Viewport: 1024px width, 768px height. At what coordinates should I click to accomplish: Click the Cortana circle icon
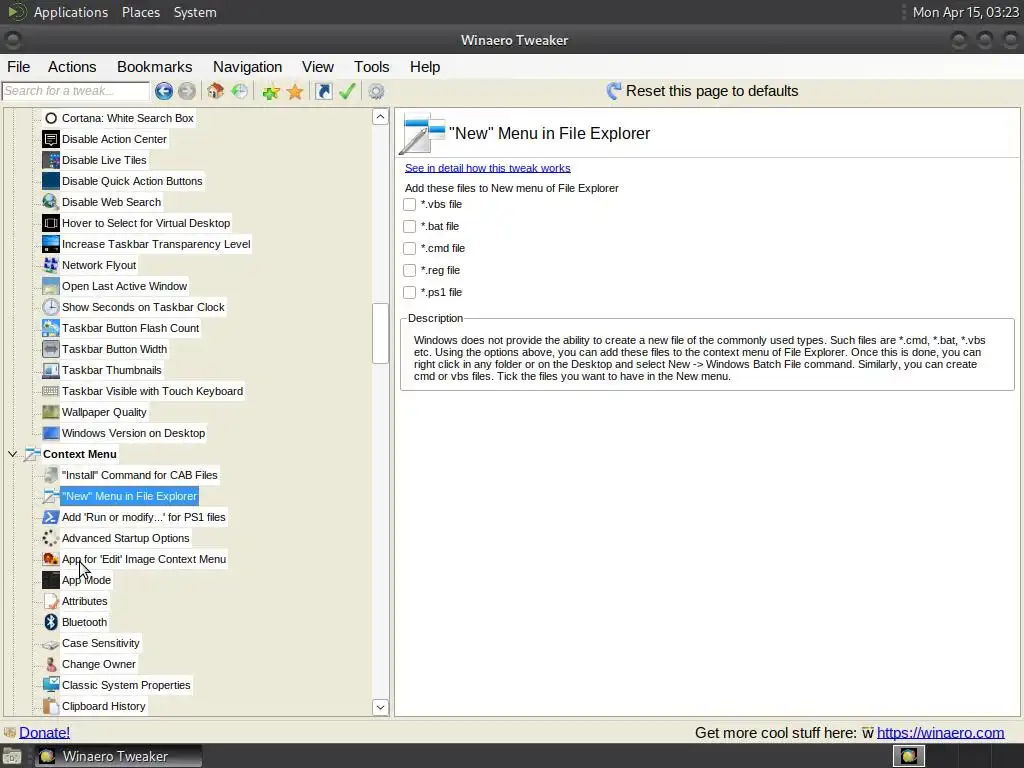pyautogui.click(x=50, y=118)
